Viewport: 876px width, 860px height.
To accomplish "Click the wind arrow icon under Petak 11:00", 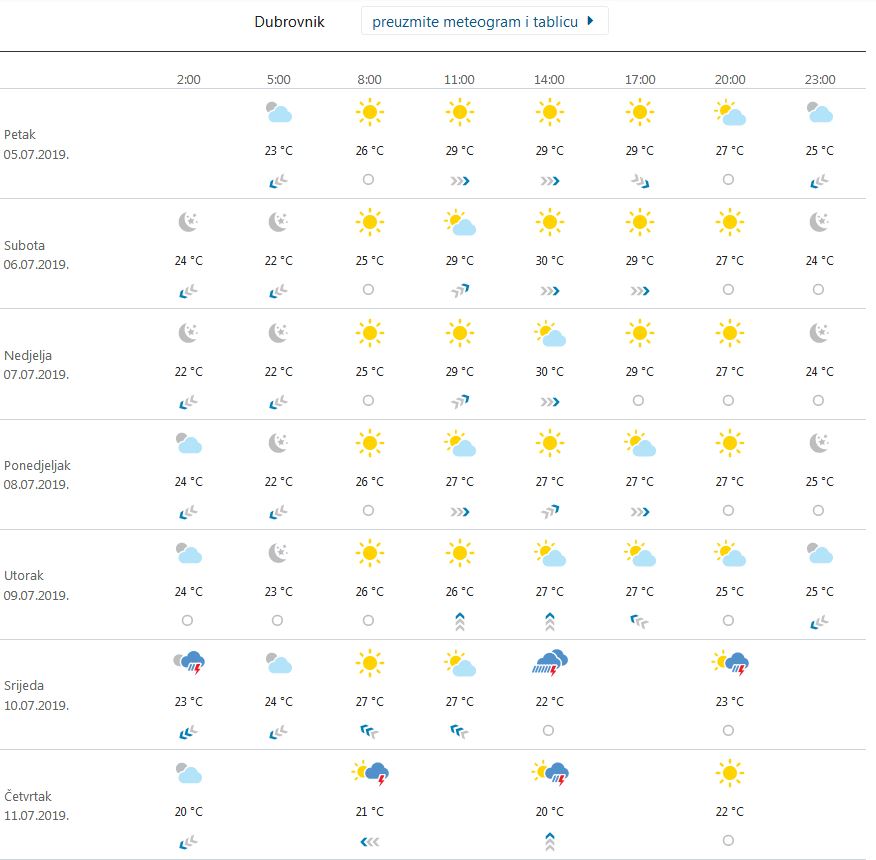I will coord(459,180).
